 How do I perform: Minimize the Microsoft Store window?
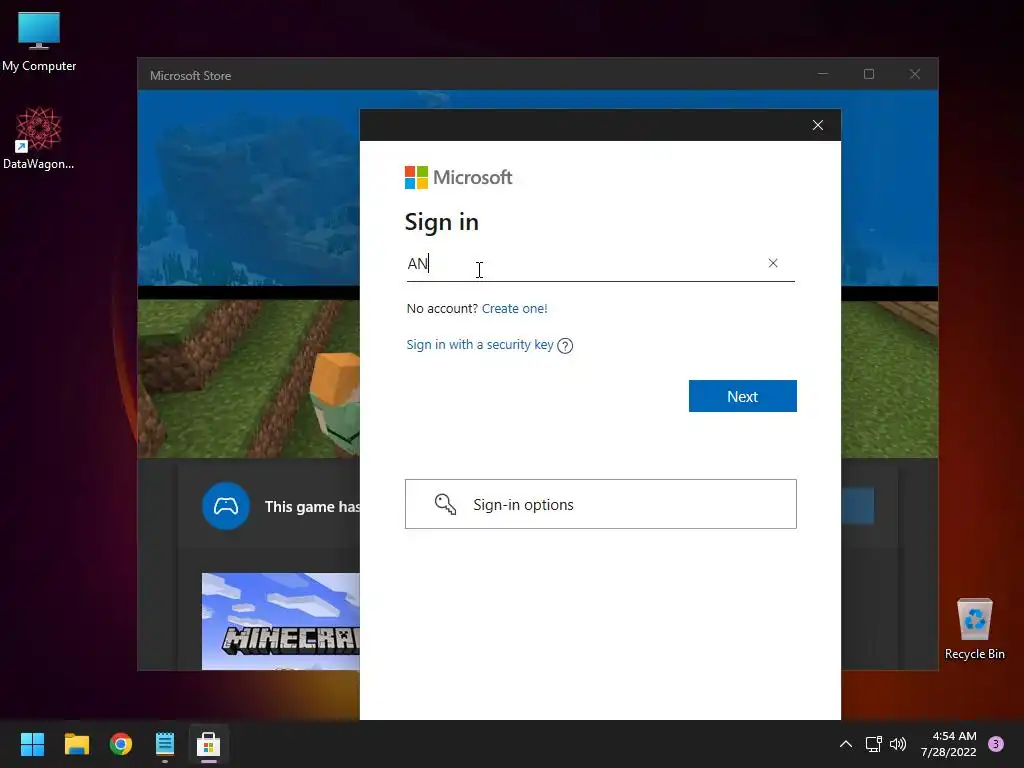[823, 74]
